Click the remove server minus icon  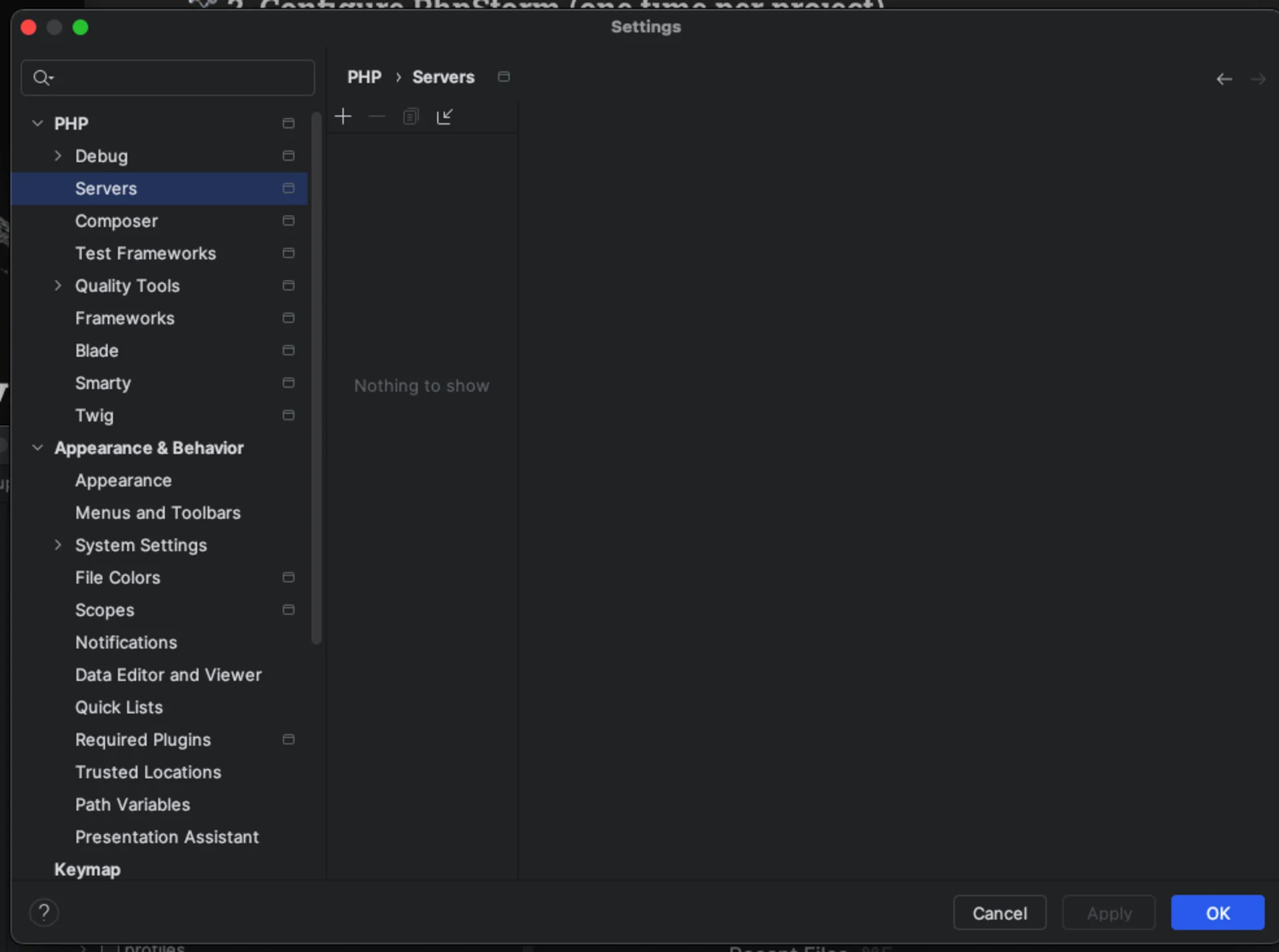(x=377, y=117)
